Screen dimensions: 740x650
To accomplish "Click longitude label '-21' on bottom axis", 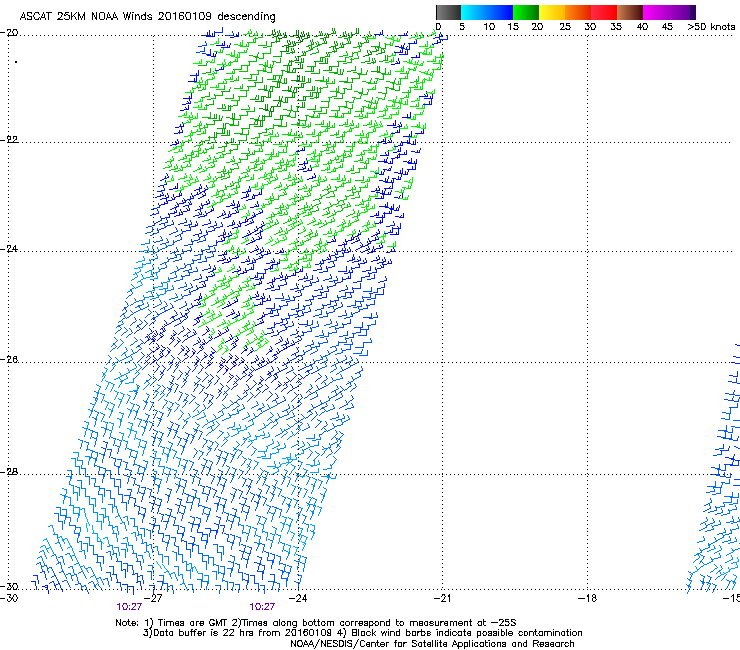I will click(442, 598).
